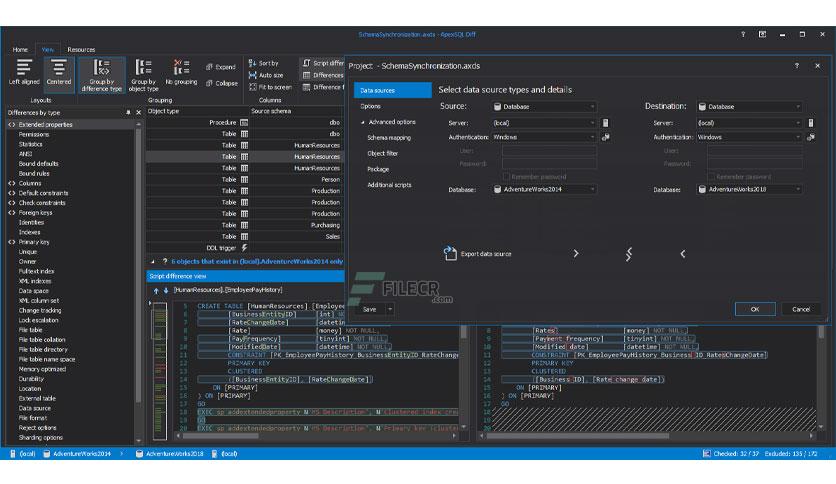This screenshot has height=484, width=836.
Task: Click the Cancel button
Action: coord(801,309)
